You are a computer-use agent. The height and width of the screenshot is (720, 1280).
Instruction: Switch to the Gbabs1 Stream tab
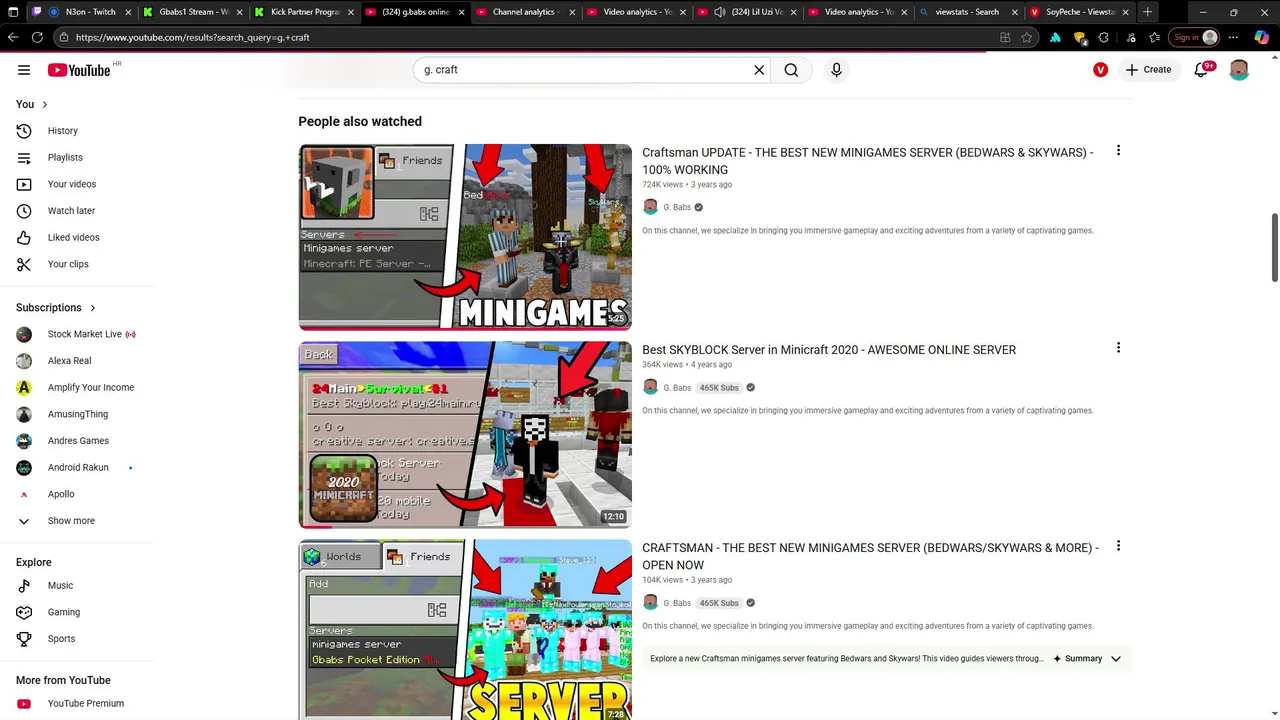pos(193,12)
